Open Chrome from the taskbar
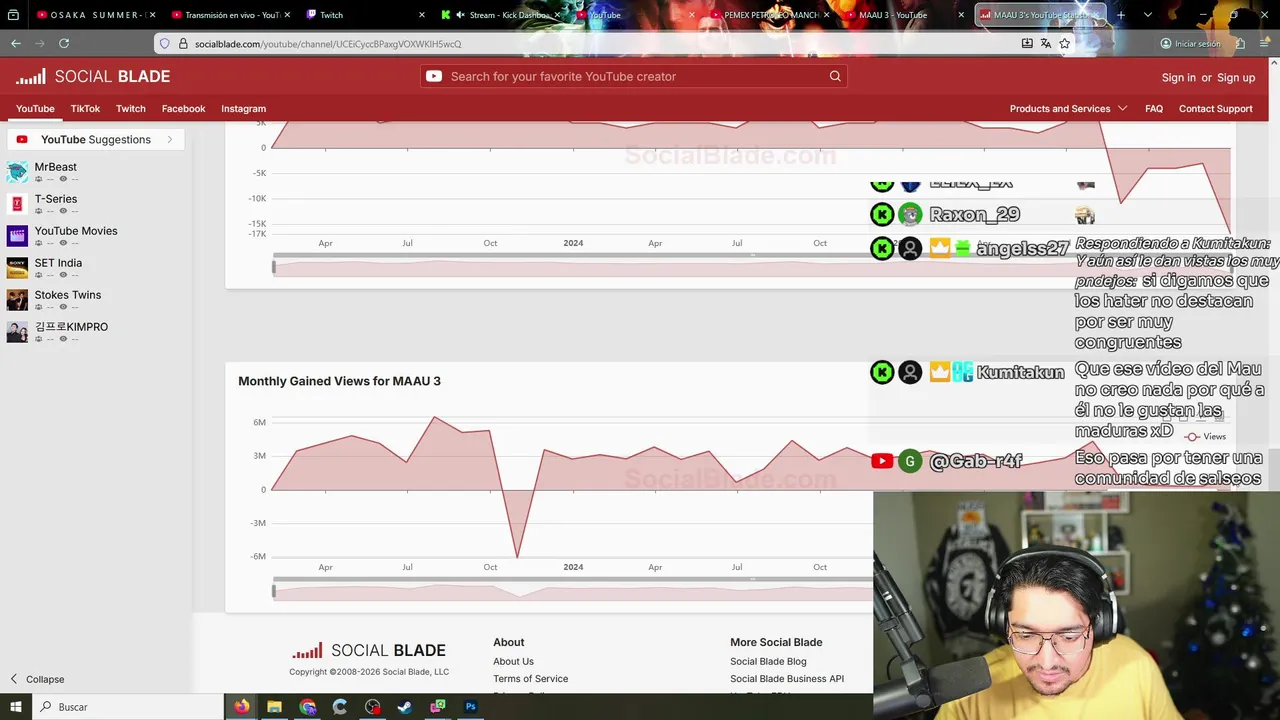 click(307, 707)
